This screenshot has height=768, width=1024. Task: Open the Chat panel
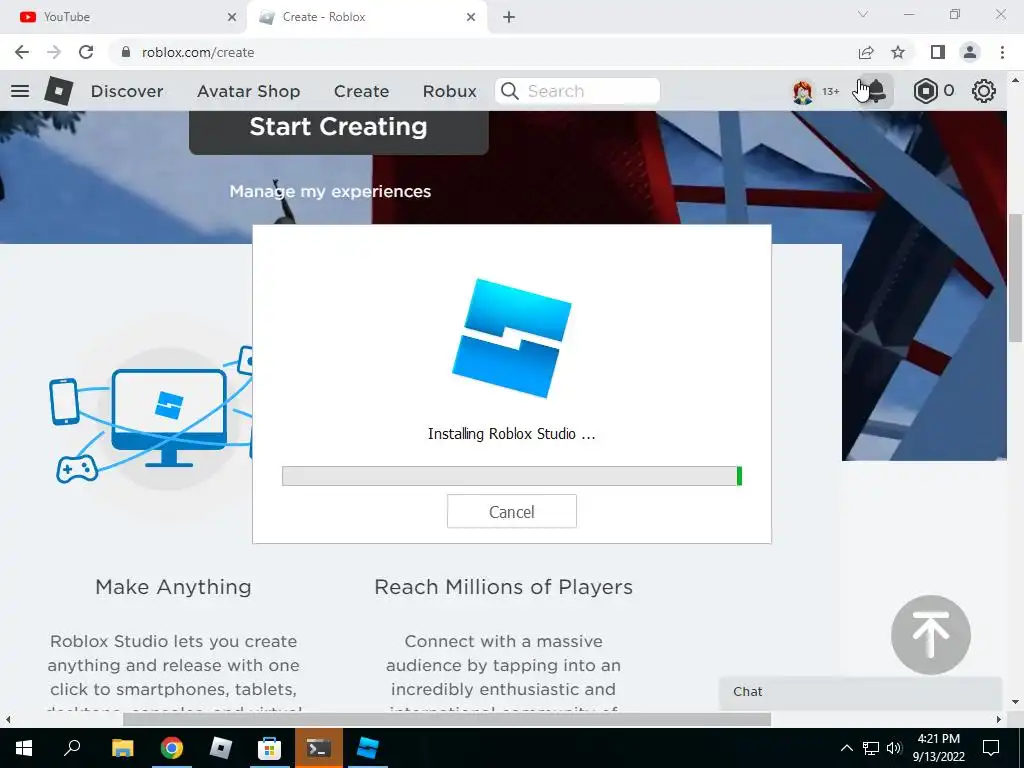pyautogui.click(x=860, y=692)
